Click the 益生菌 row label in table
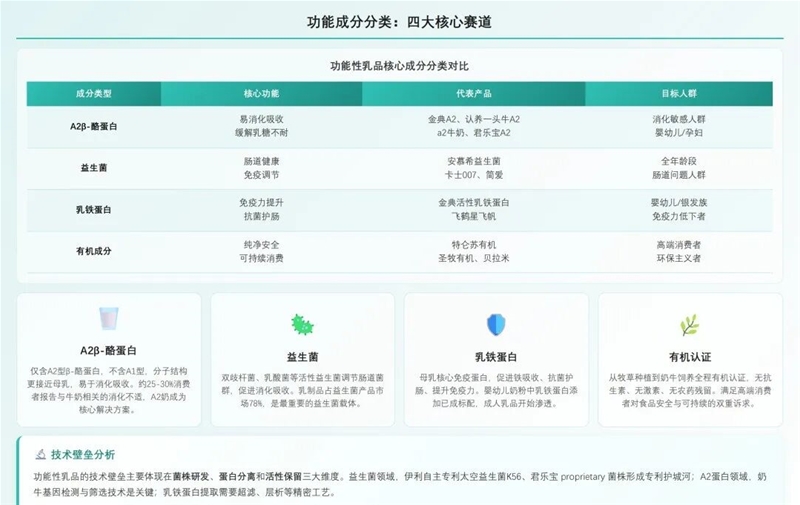Image resolution: width=800 pixels, height=505 pixels. click(94, 168)
